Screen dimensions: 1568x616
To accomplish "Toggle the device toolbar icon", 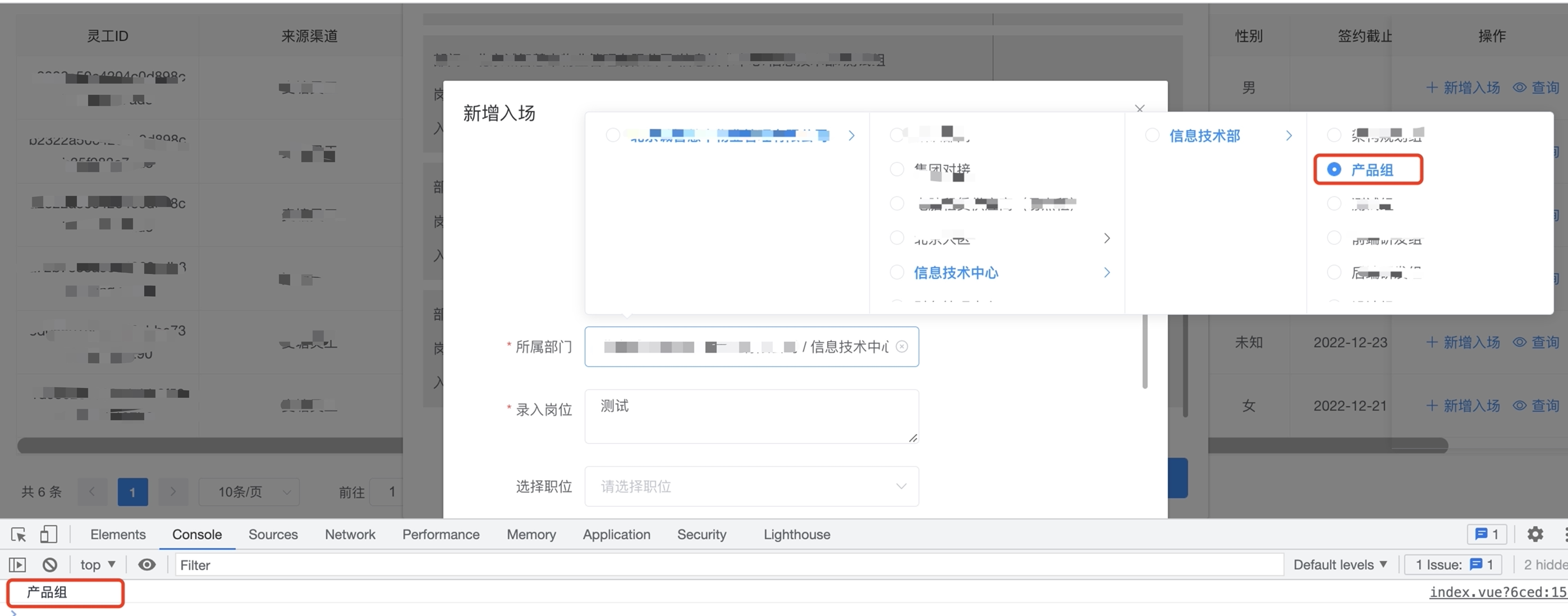I will point(49,535).
